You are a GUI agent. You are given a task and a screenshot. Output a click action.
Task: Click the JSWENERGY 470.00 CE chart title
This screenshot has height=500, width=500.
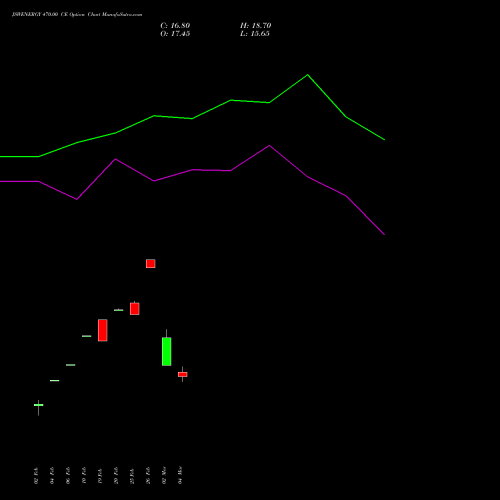coord(77,15)
